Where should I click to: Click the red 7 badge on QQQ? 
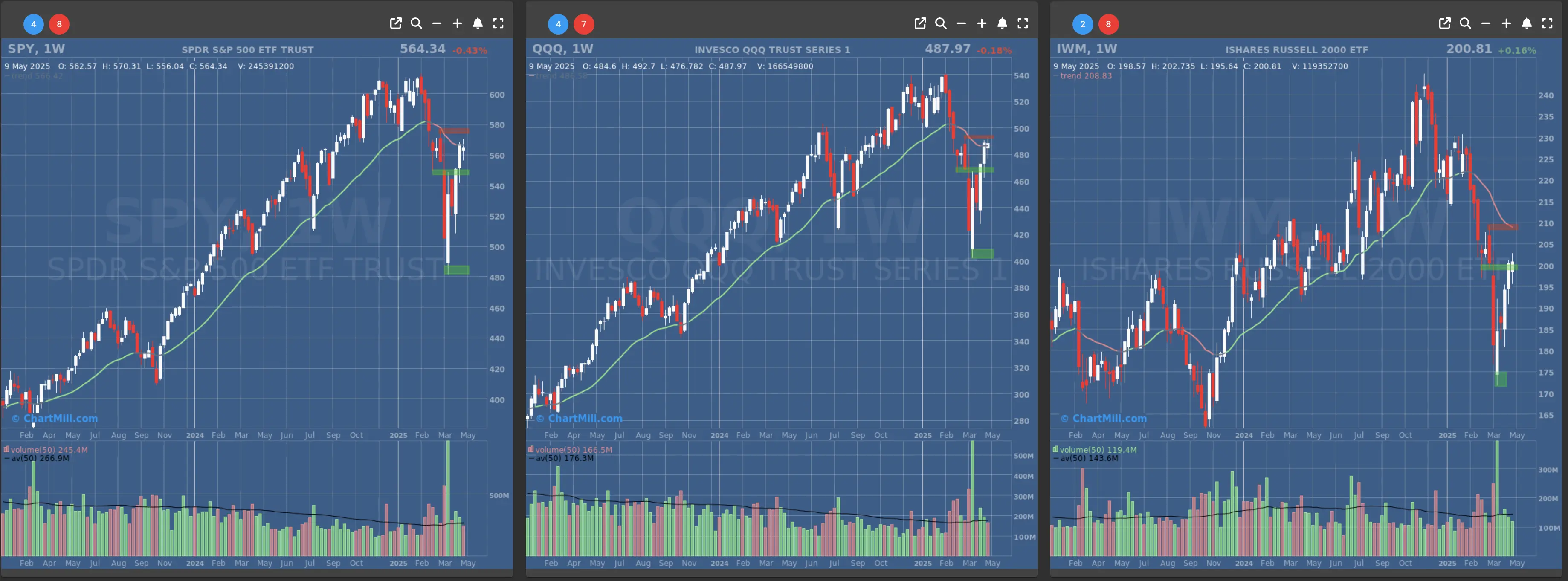click(584, 24)
